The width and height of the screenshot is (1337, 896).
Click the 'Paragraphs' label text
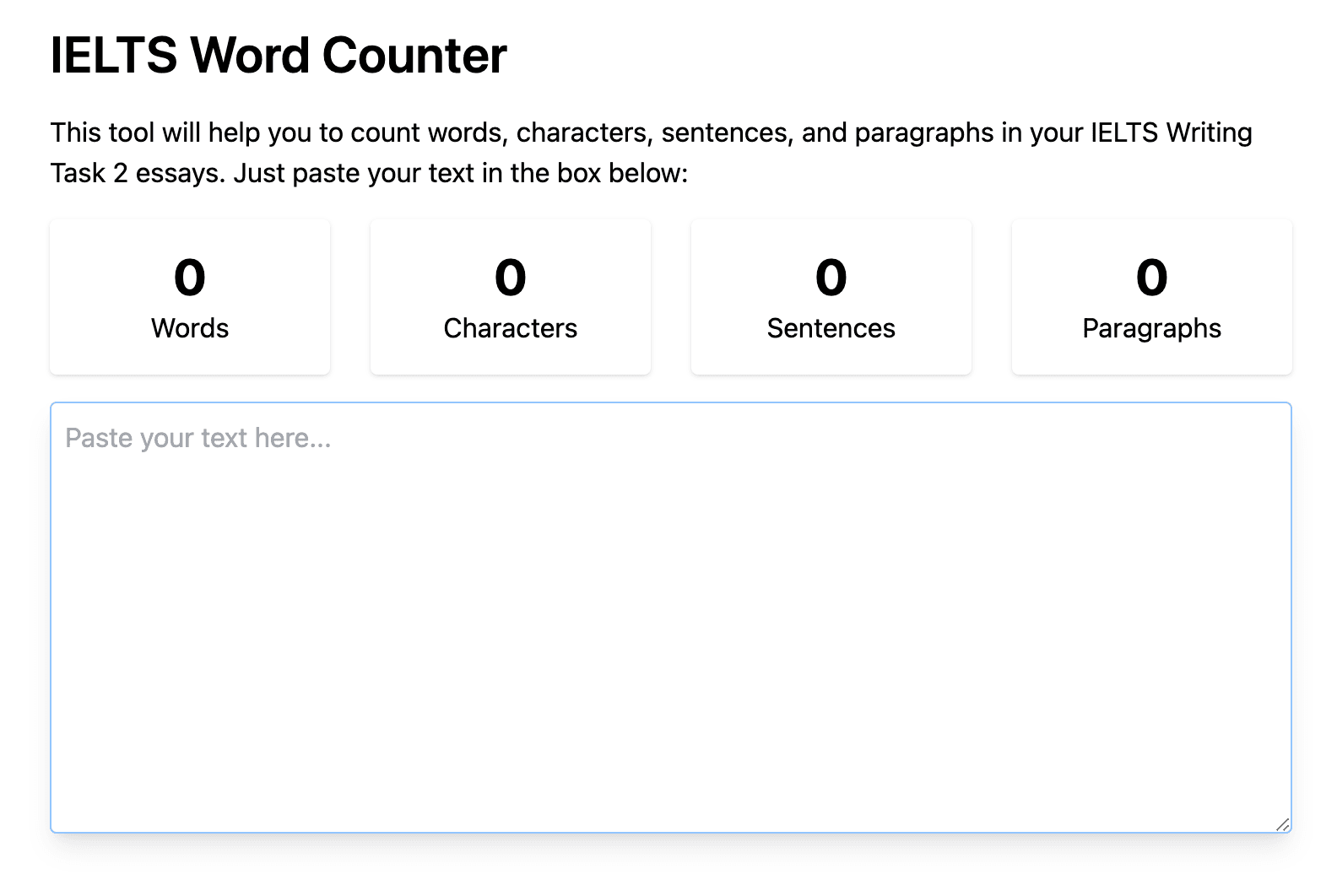point(1152,329)
